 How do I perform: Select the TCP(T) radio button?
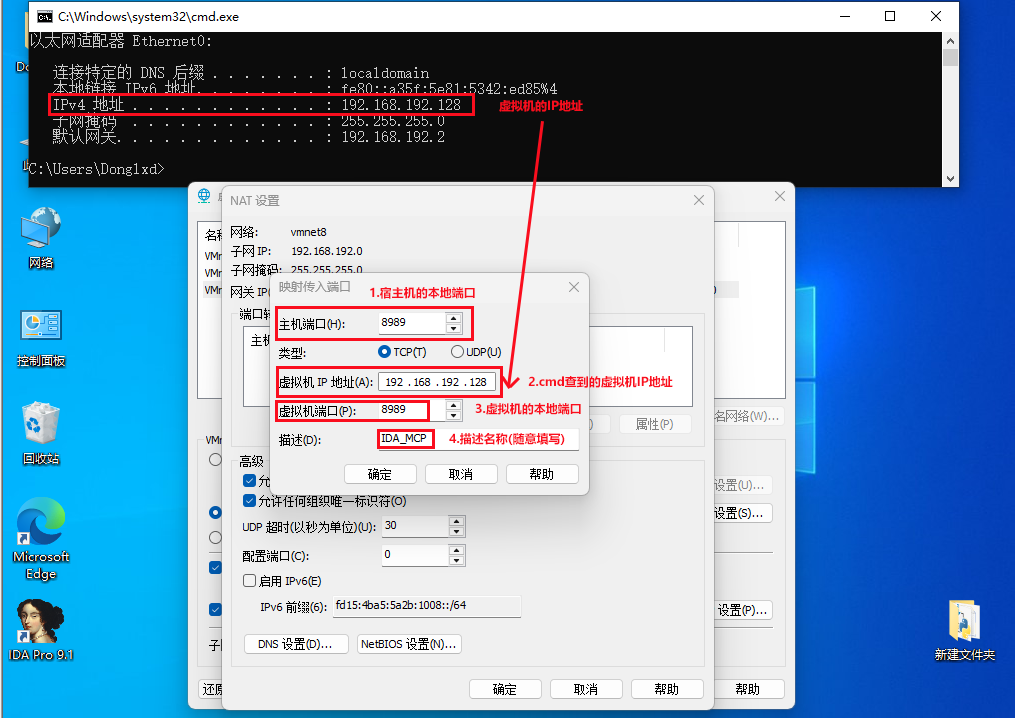pos(384,352)
